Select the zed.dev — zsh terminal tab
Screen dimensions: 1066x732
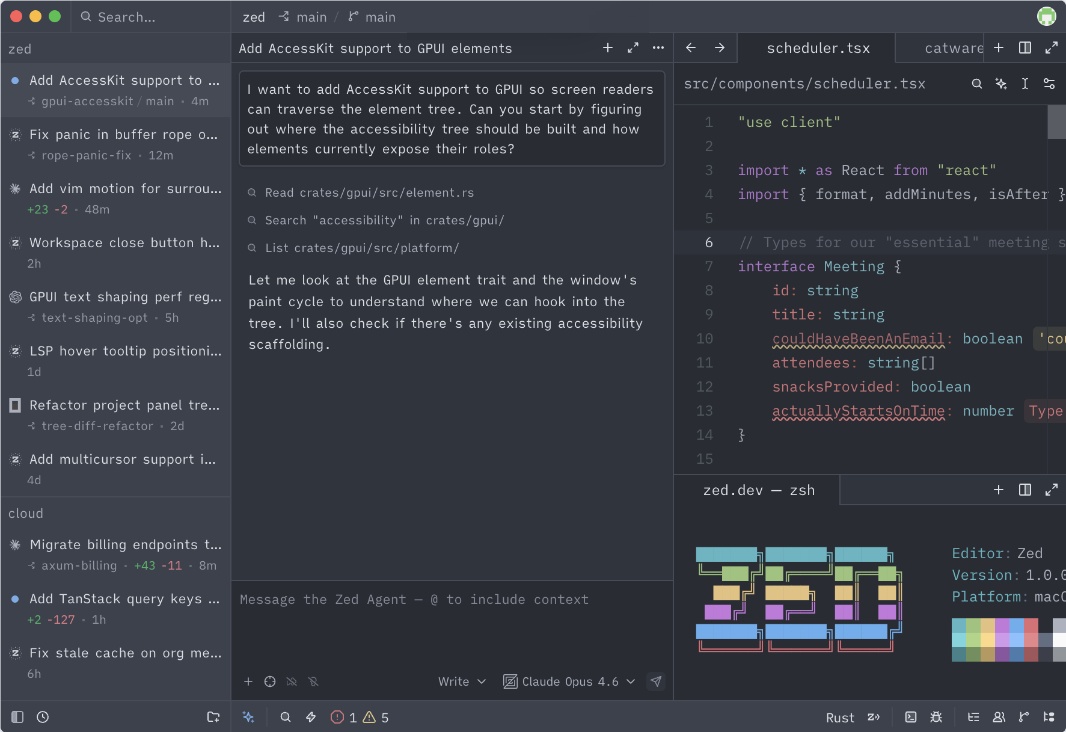pos(758,490)
